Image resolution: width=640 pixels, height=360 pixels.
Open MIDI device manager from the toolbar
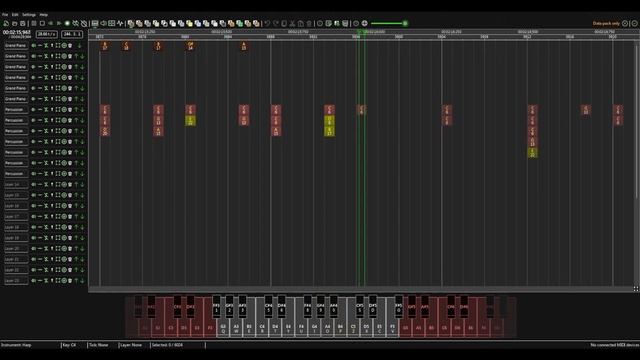coord(345,24)
